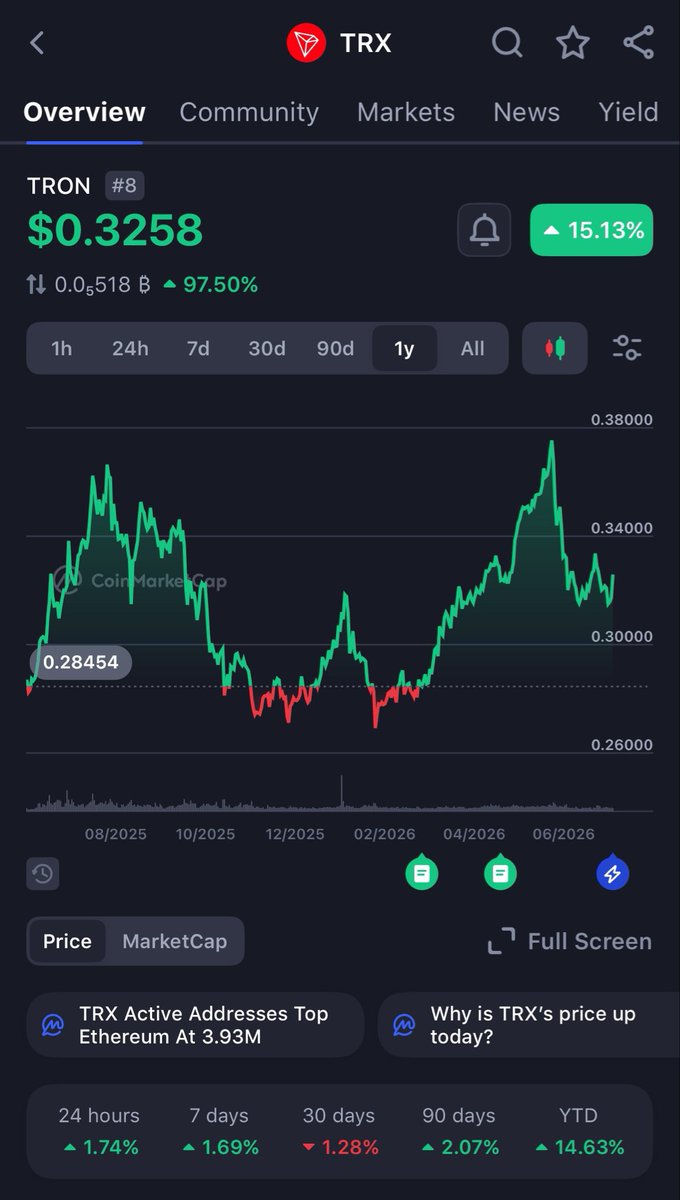
Task: Set a price alert with bell icon
Action: click(485, 230)
